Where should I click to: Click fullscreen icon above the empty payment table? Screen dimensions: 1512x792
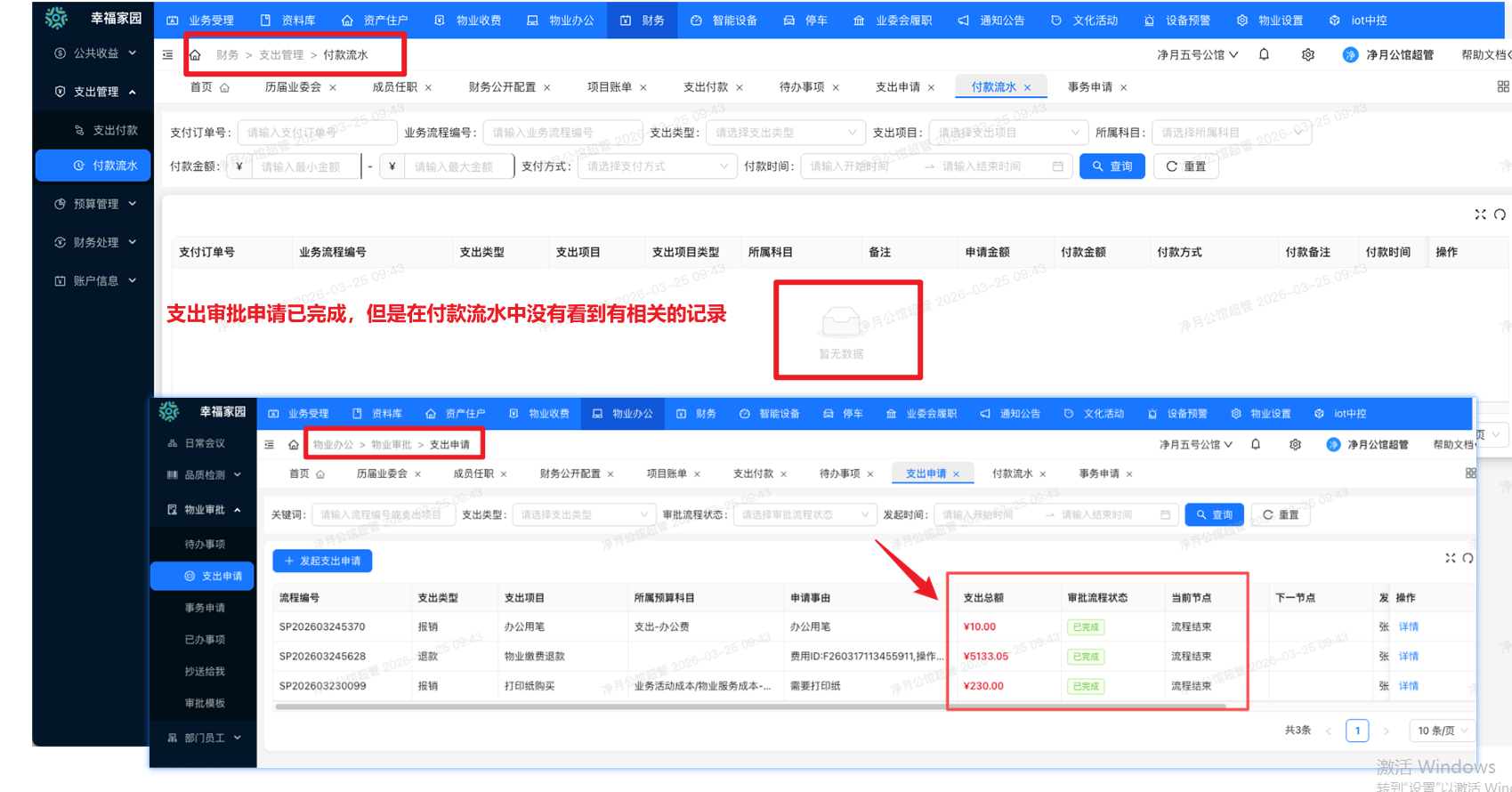point(1480,214)
